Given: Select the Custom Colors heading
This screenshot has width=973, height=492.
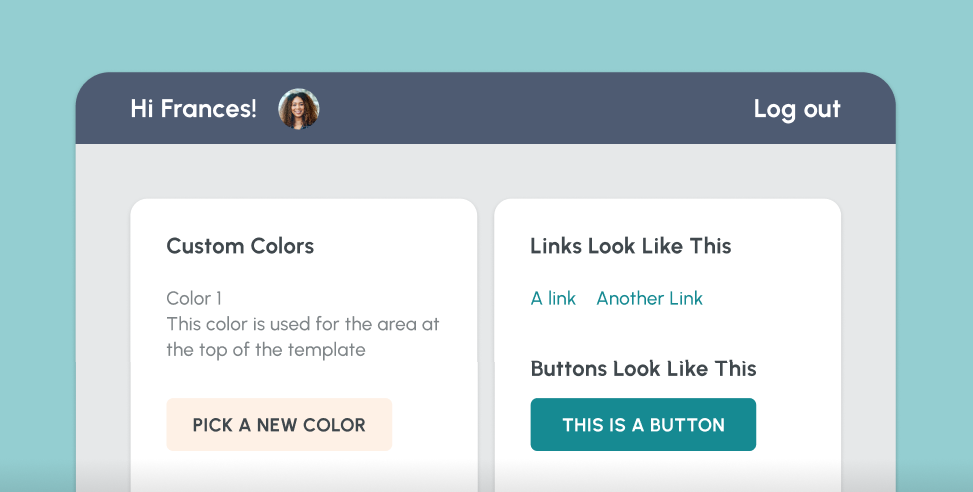Looking at the screenshot, I should (240, 246).
